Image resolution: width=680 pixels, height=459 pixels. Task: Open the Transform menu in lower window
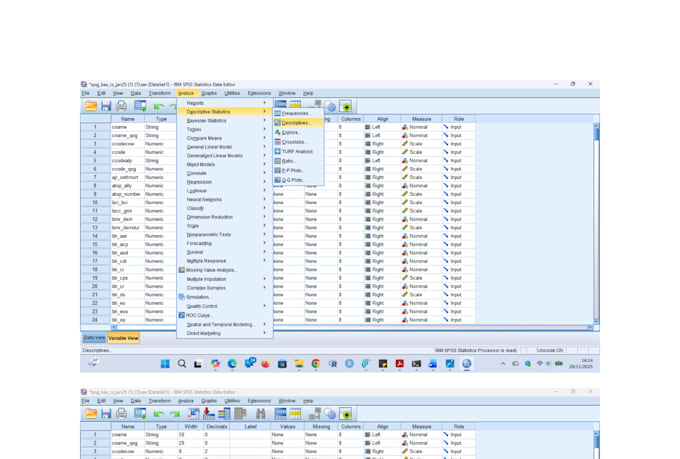(x=160, y=401)
